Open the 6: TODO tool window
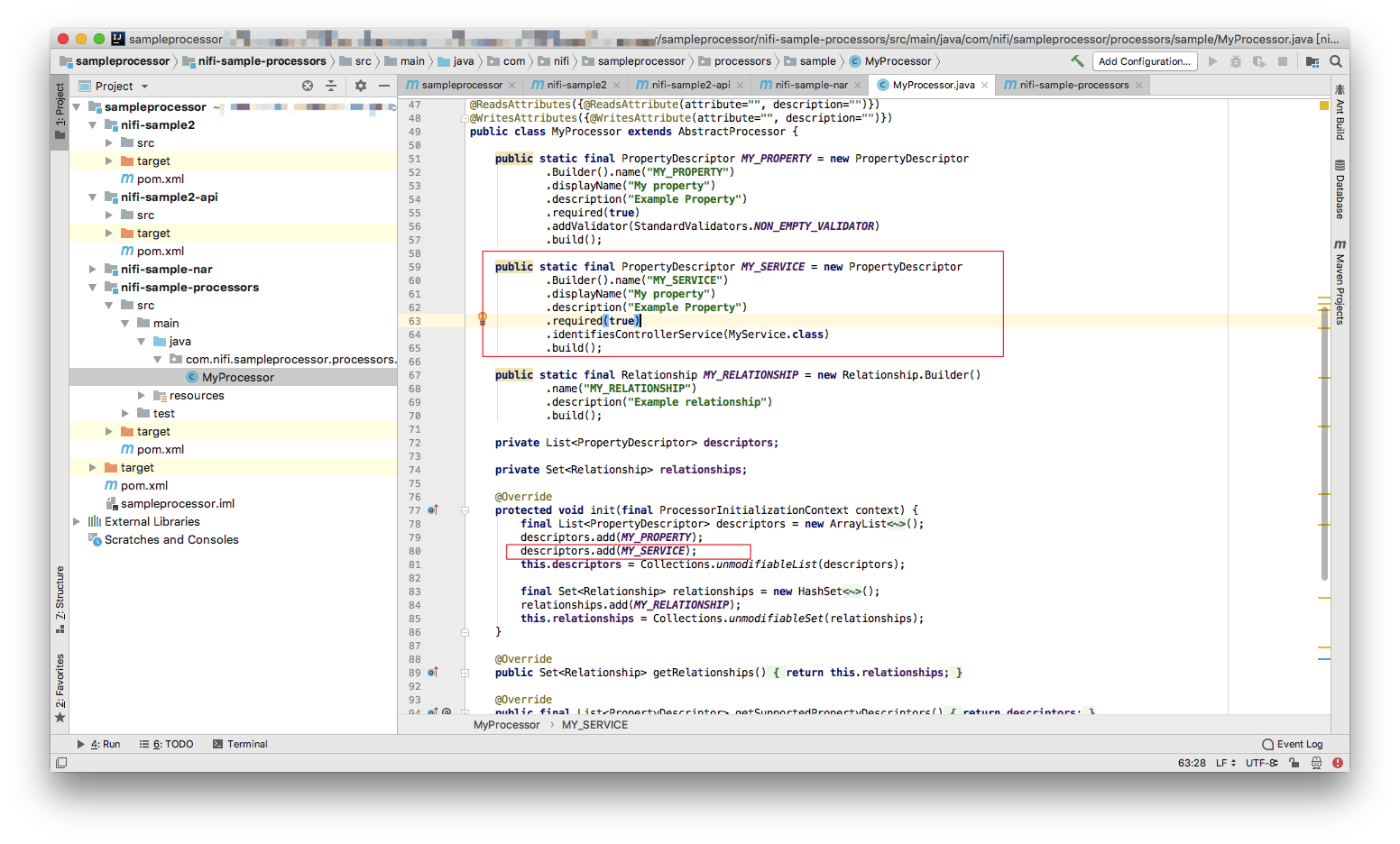 coord(167,745)
